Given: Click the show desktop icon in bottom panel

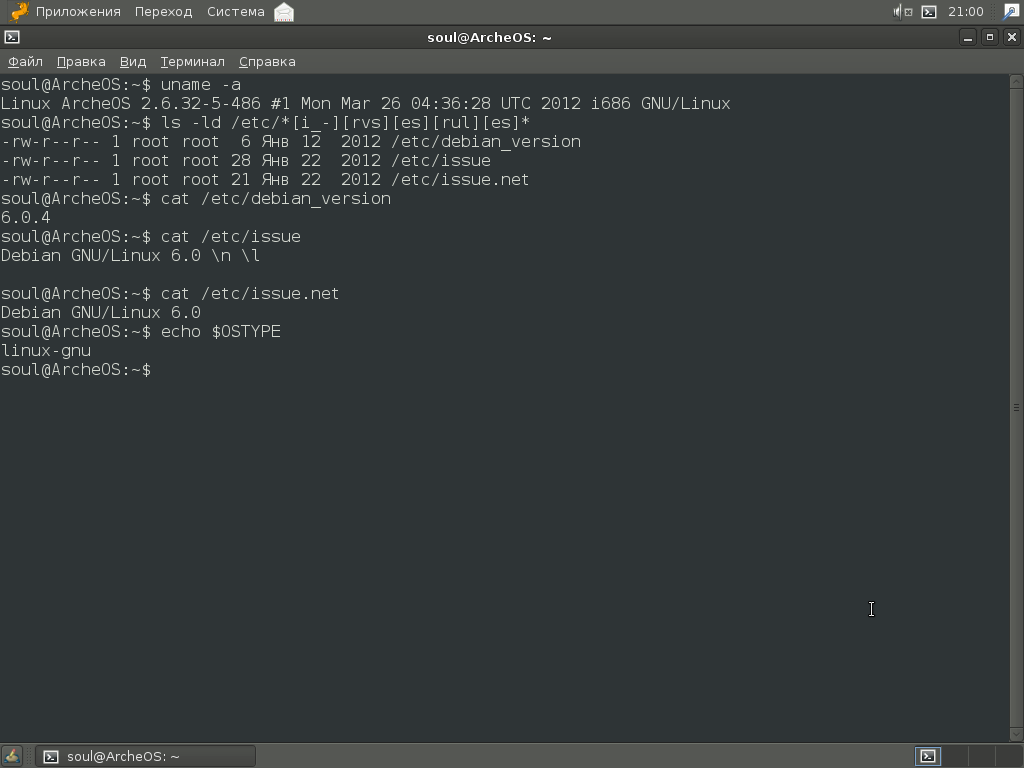Looking at the screenshot, I should (12, 756).
